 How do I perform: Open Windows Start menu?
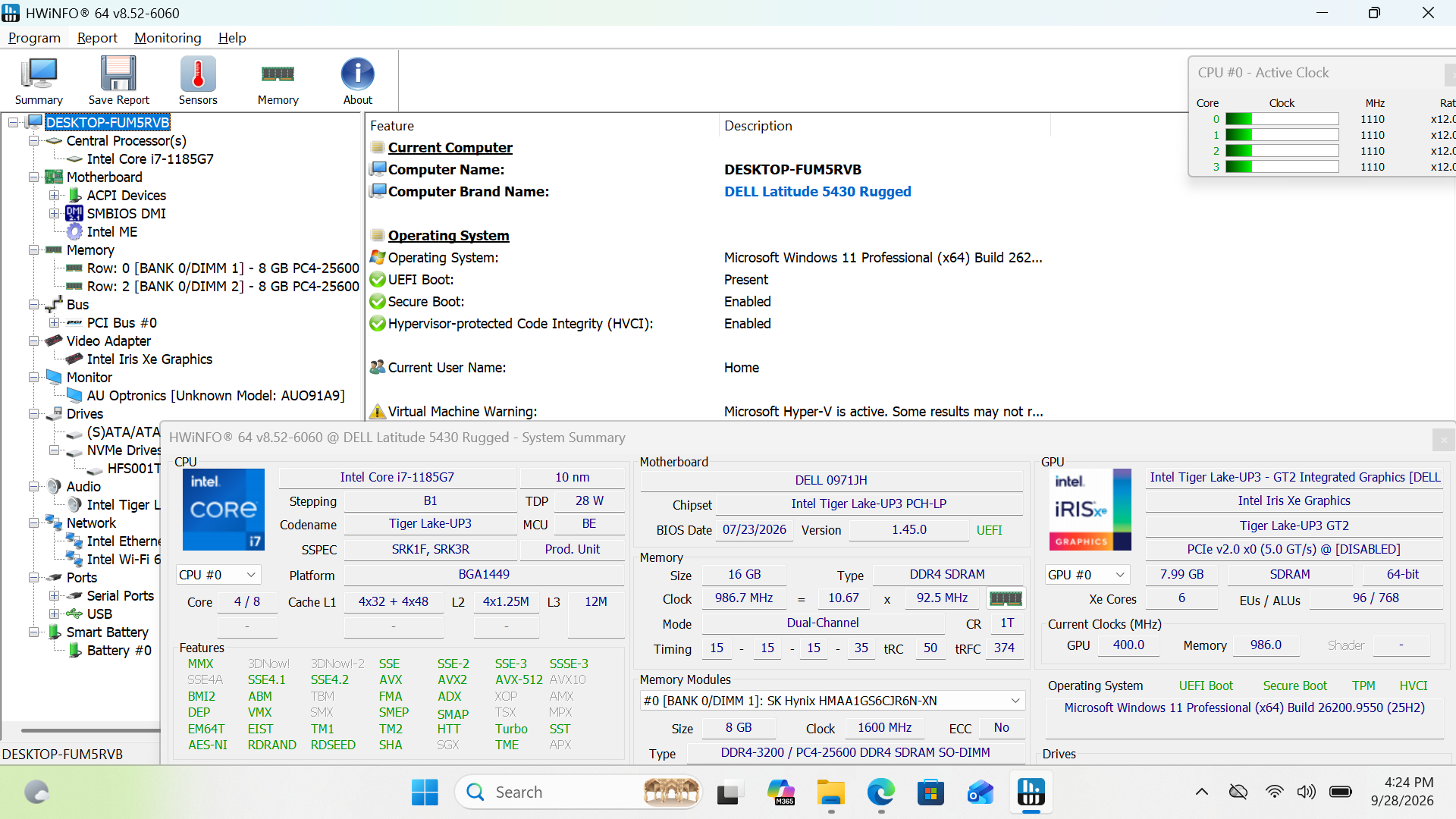(x=425, y=792)
